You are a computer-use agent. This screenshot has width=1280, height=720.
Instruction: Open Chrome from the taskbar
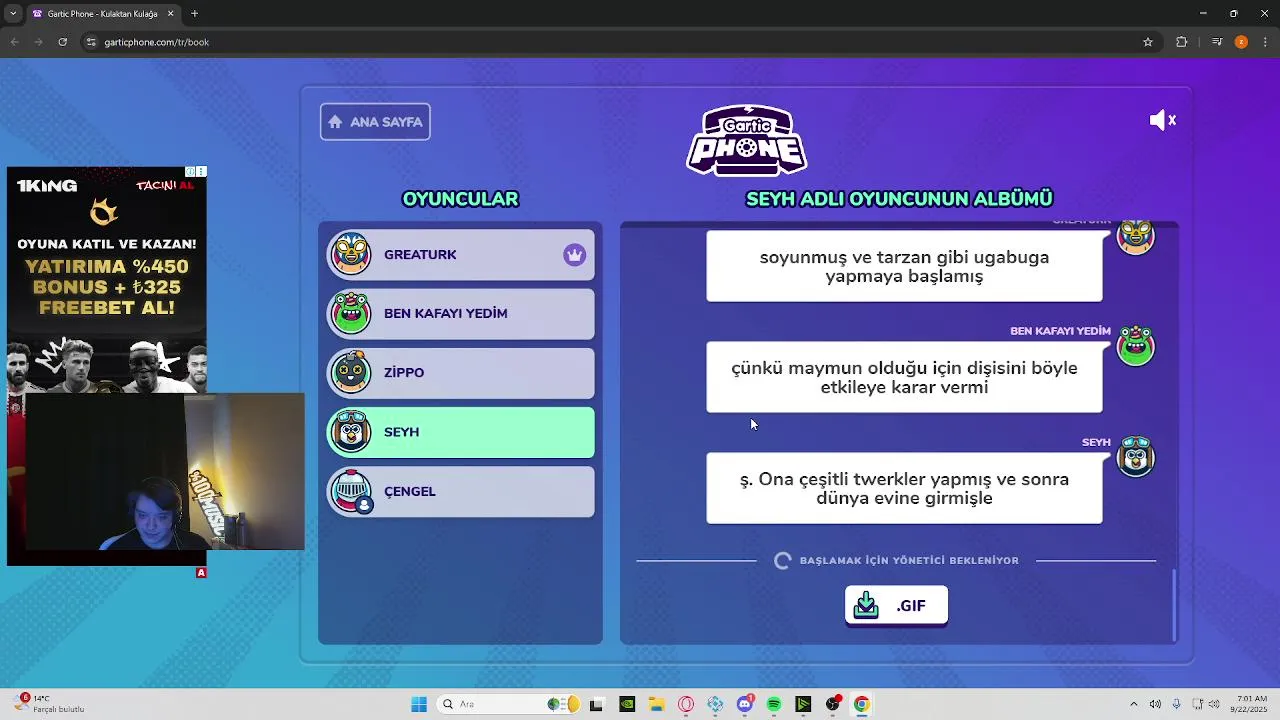pos(862,704)
